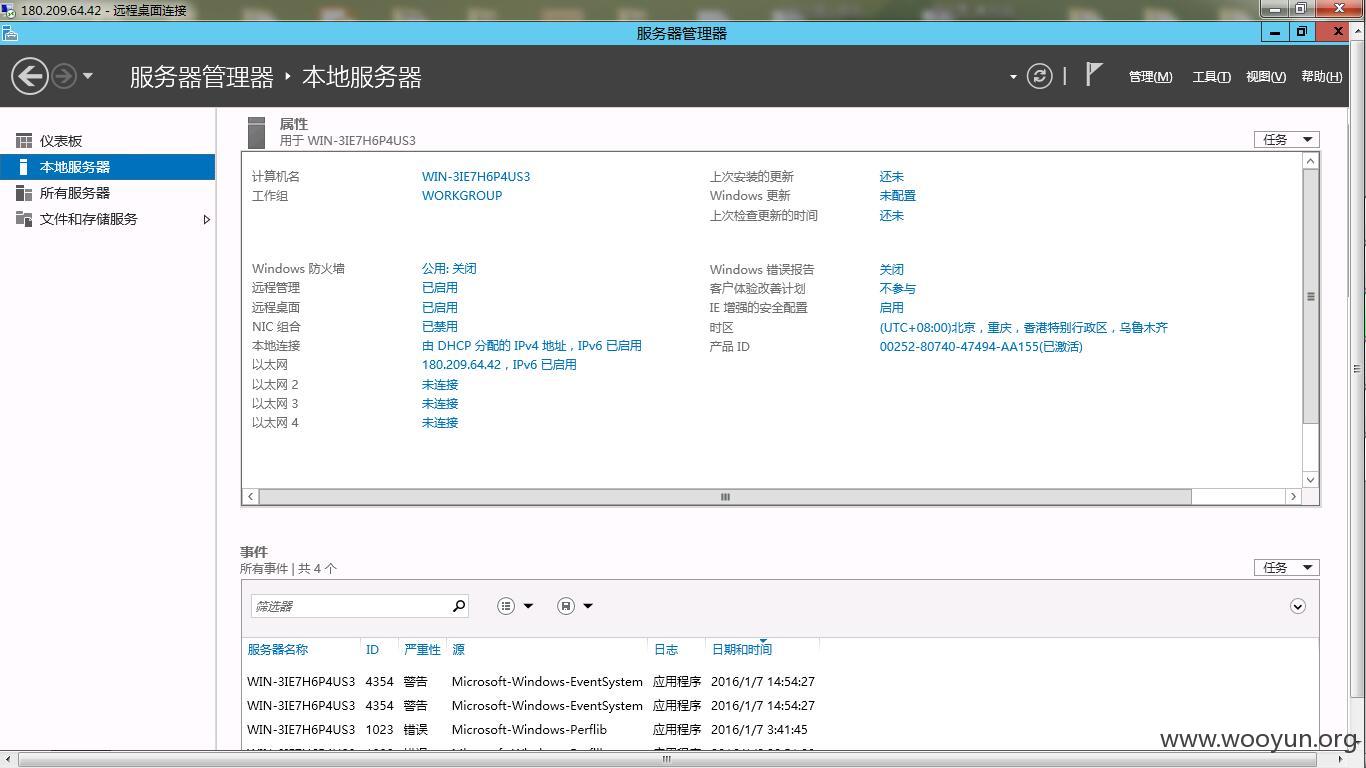Click Windows 更新 未配置 link
1366x768 pixels.
[898, 195]
